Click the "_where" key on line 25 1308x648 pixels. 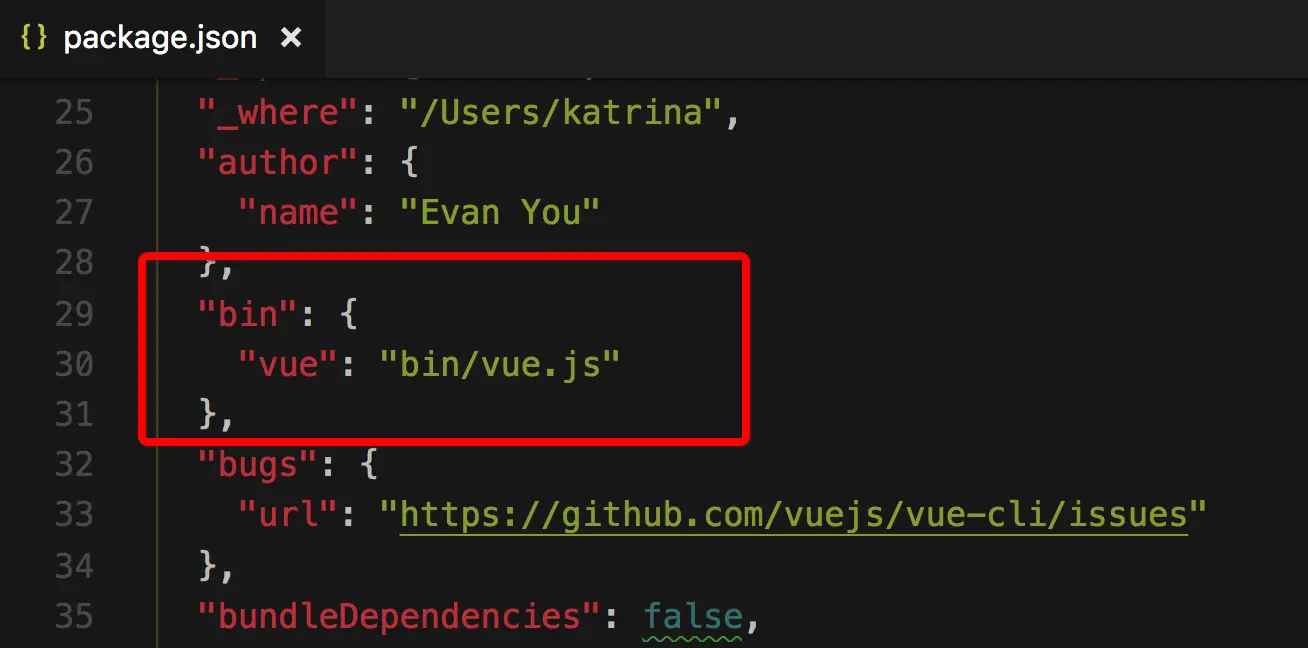click(276, 112)
